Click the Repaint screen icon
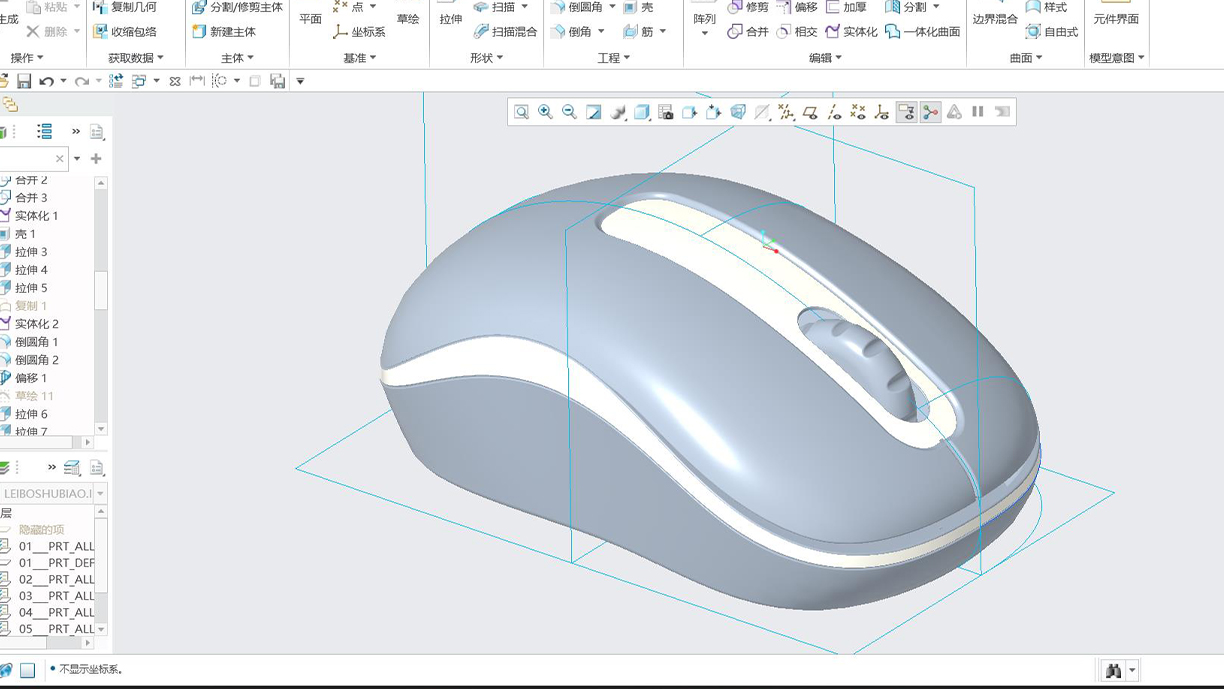This screenshot has height=689, width=1224. click(x=593, y=112)
